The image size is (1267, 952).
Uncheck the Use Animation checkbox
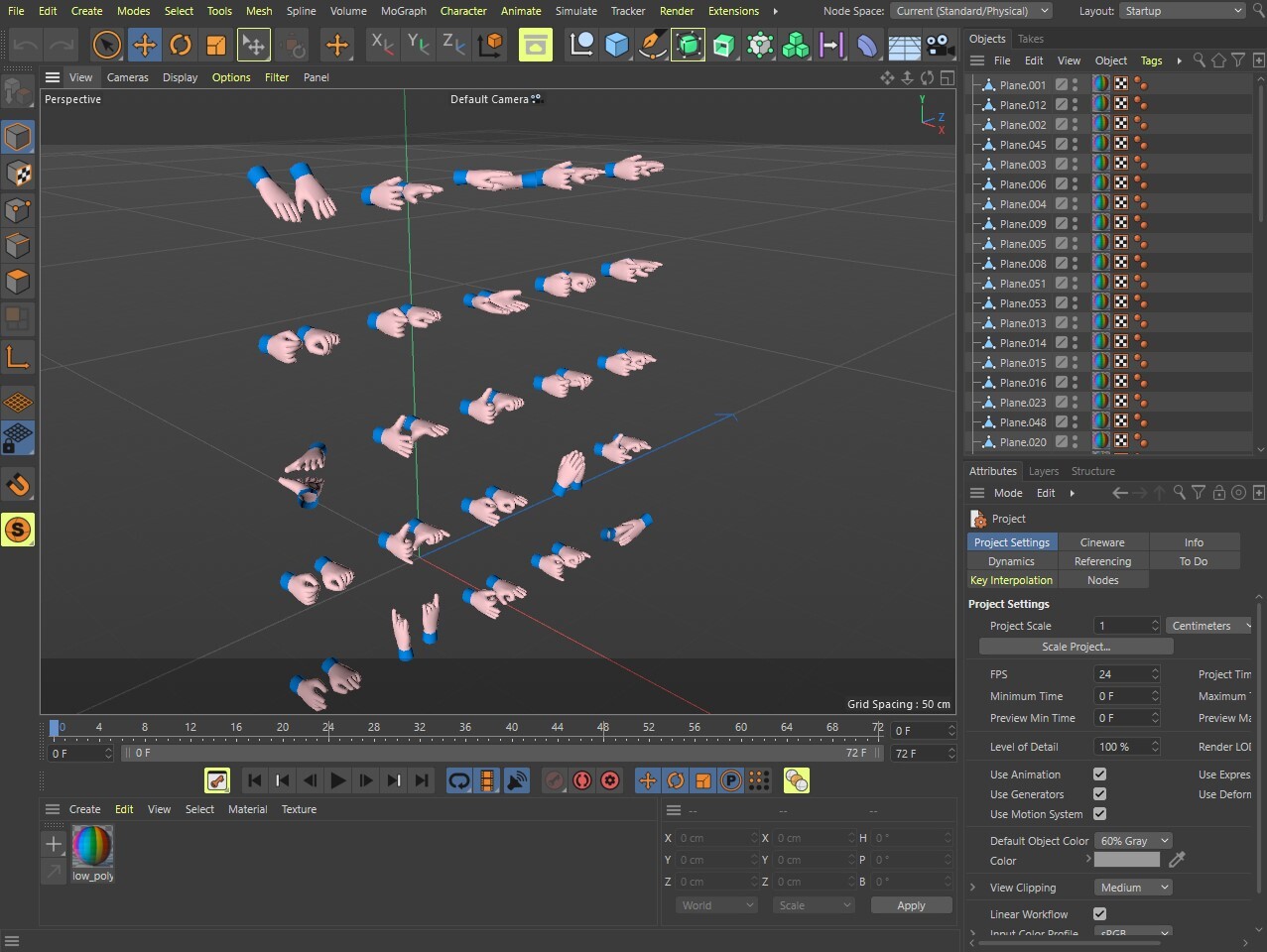(1099, 774)
